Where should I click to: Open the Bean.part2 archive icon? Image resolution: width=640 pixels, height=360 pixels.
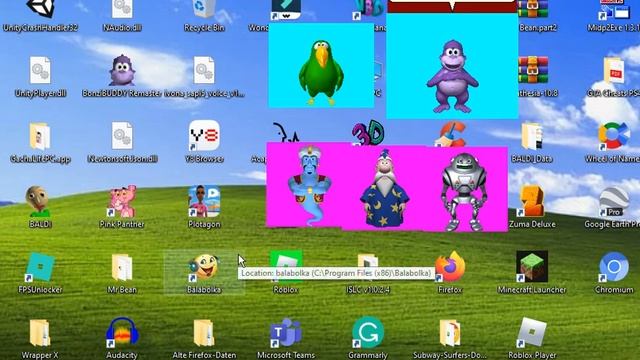tap(533, 10)
